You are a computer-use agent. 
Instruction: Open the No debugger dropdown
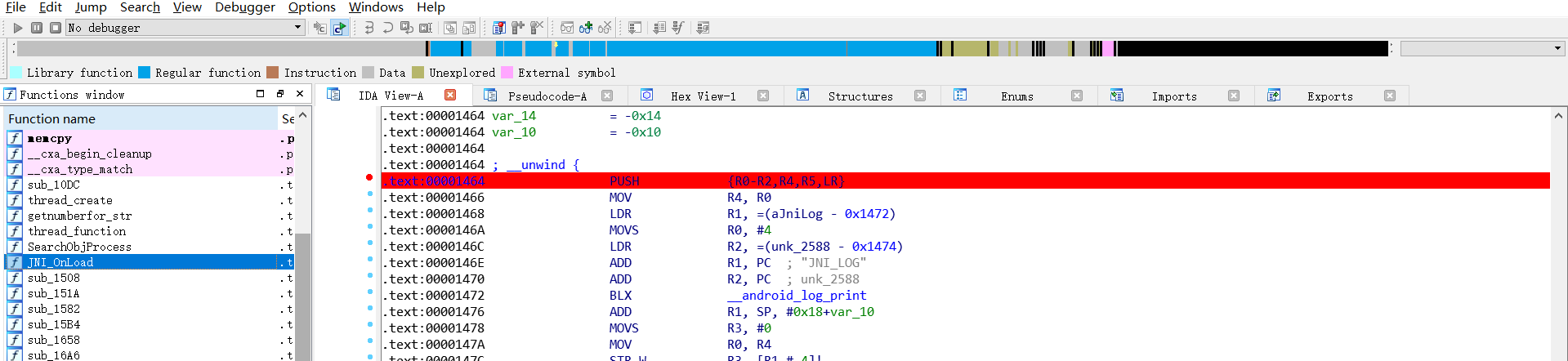185,28
